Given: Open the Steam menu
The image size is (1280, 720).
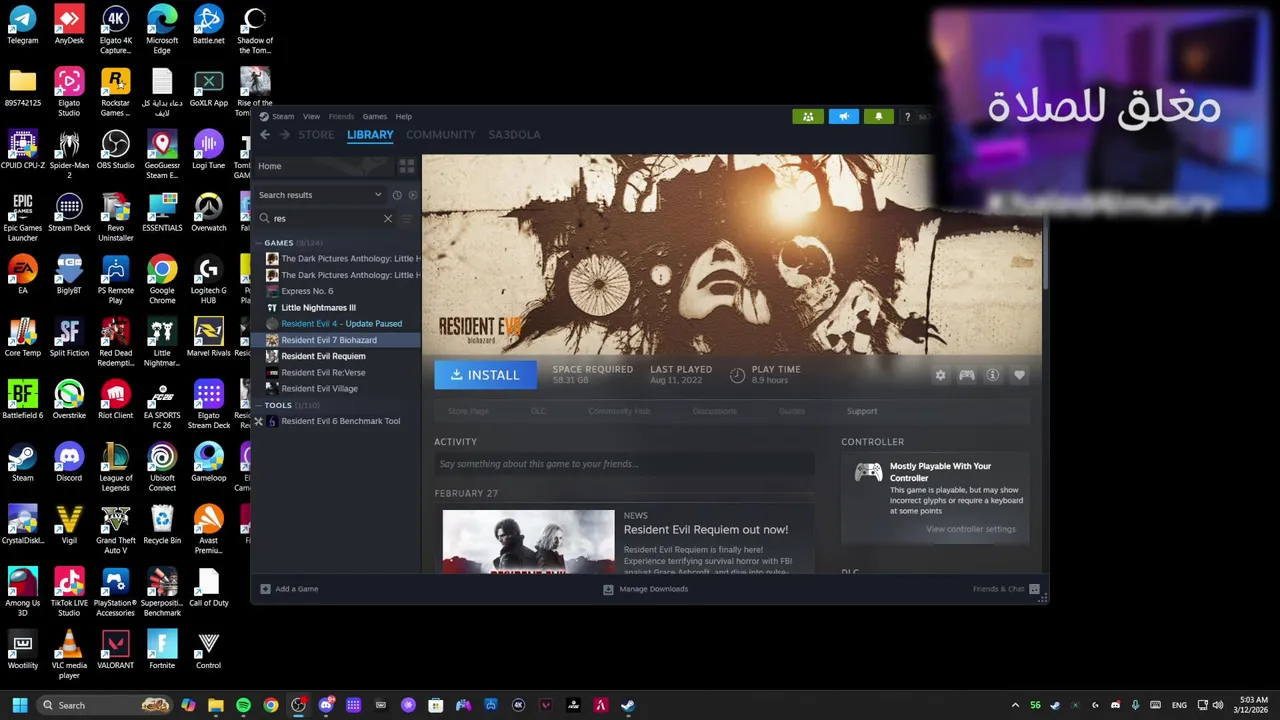Looking at the screenshot, I should pos(283,117).
